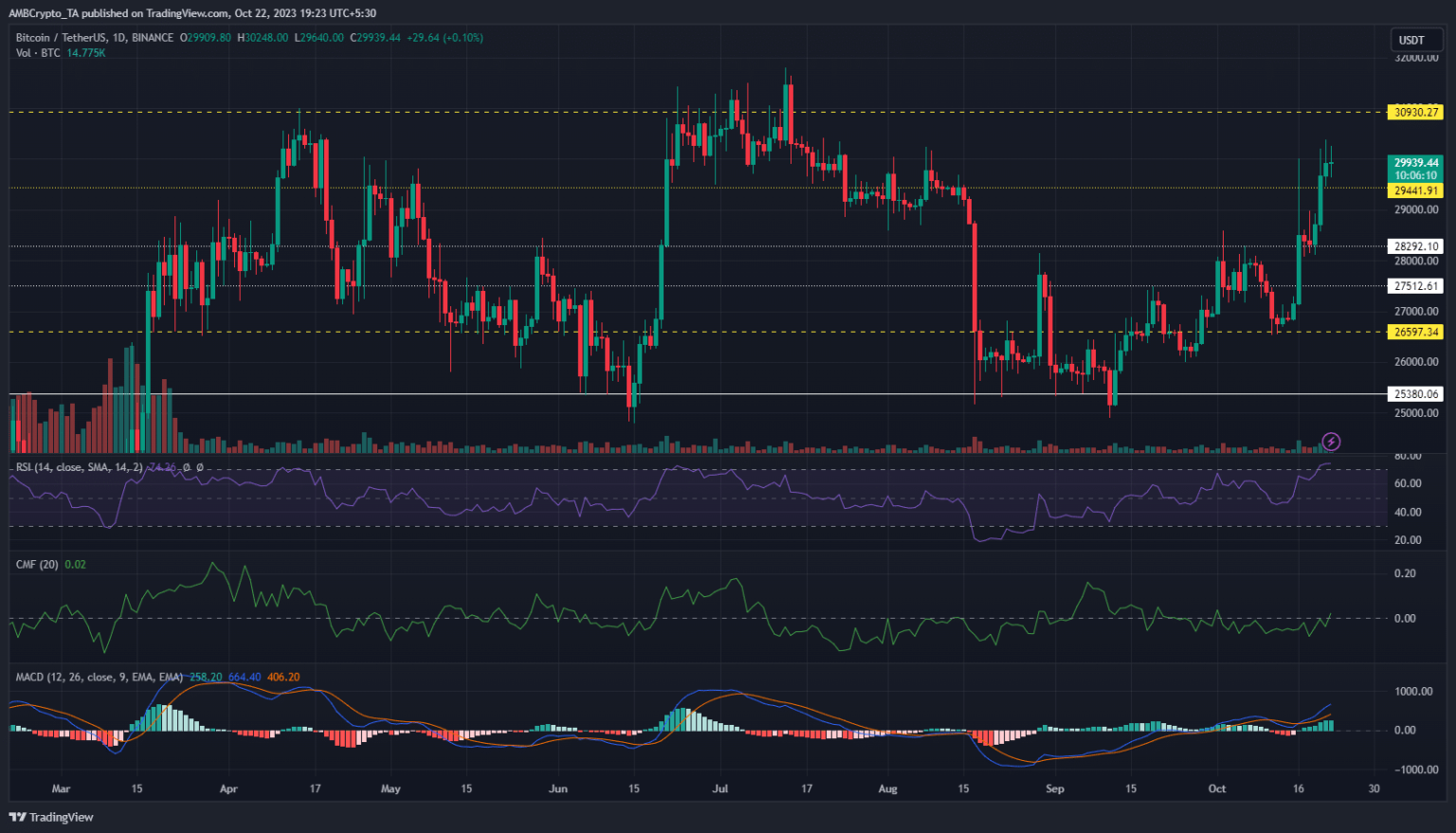Open the USDT currency selector

pos(1411,40)
